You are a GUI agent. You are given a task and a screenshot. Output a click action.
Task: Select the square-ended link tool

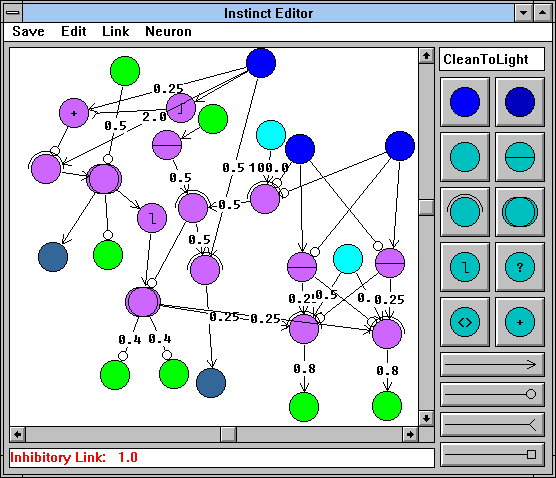tap(492, 455)
